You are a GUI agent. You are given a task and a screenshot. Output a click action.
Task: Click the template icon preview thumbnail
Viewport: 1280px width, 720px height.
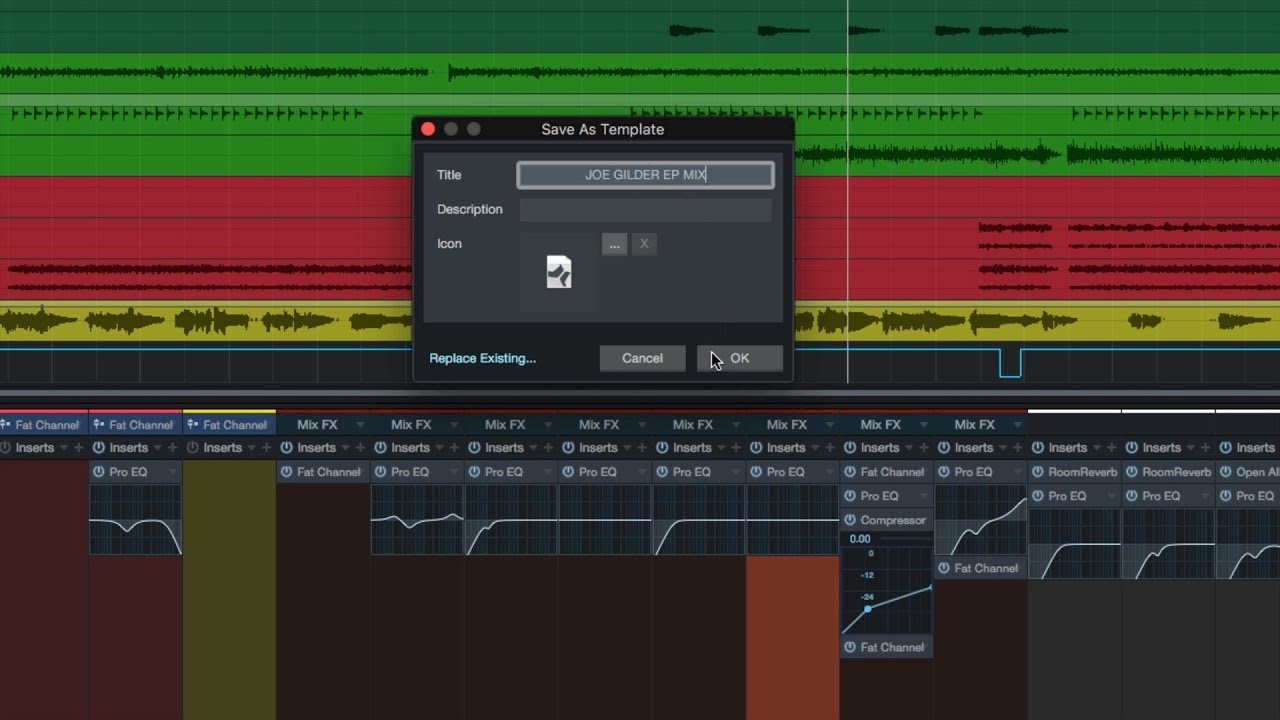click(x=559, y=272)
